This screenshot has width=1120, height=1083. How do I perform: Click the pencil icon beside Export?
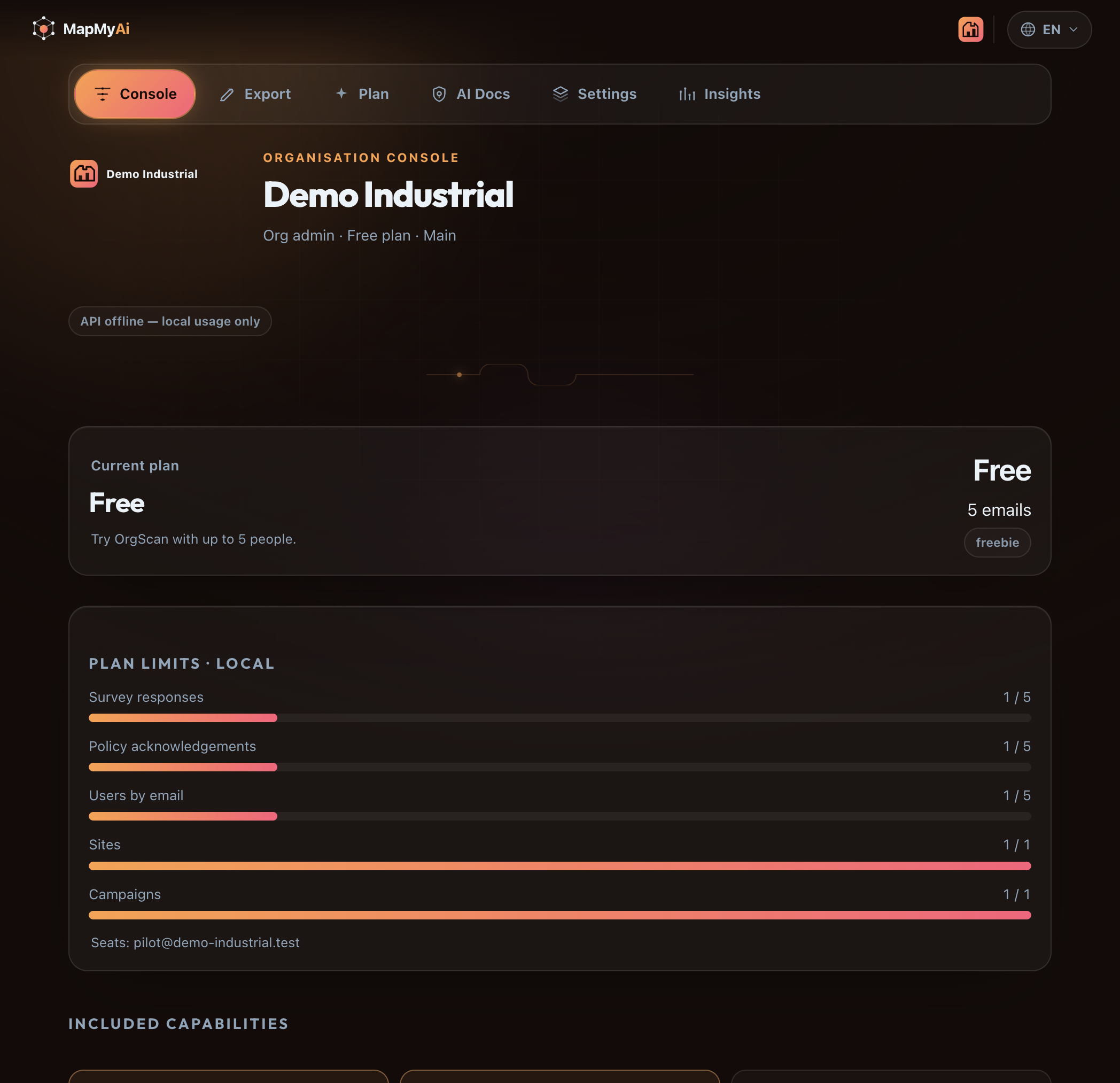pyautogui.click(x=227, y=94)
